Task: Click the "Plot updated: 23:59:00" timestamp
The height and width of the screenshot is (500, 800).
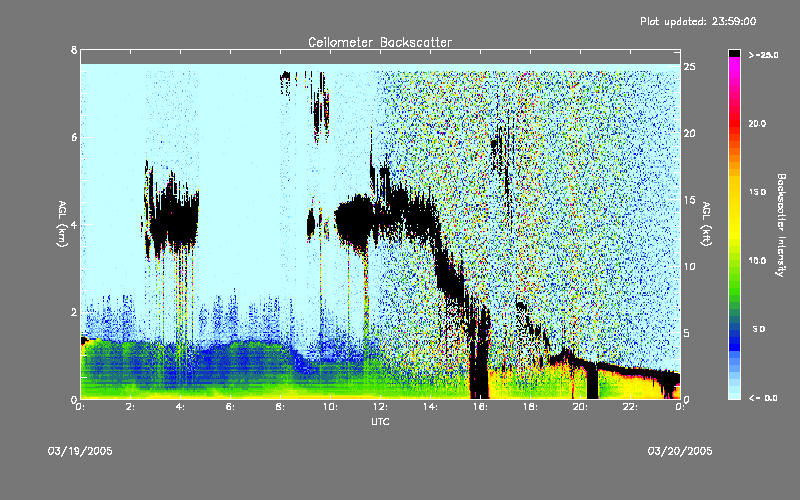Action: (x=698, y=21)
